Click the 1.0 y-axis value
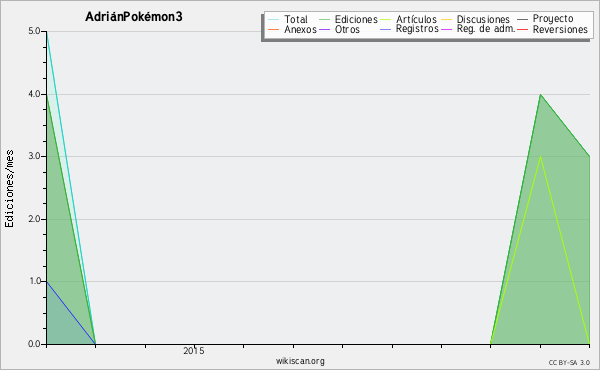Viewport: 600px width, 370px height. (x=34, y=281)
